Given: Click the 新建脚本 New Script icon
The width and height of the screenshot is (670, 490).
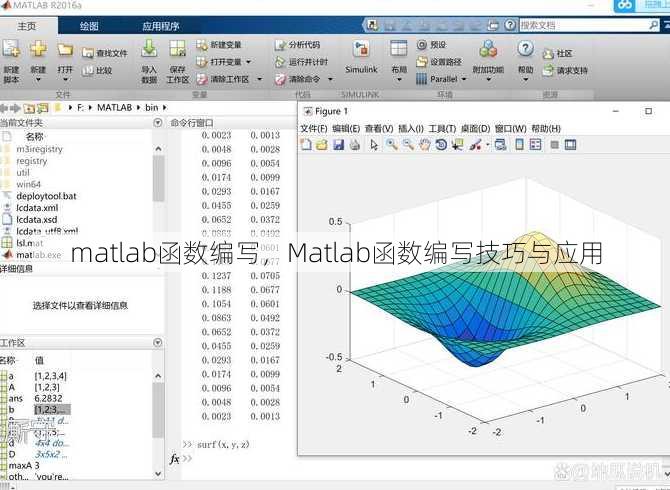Looking at the screenshot, I should click(11, 49).
